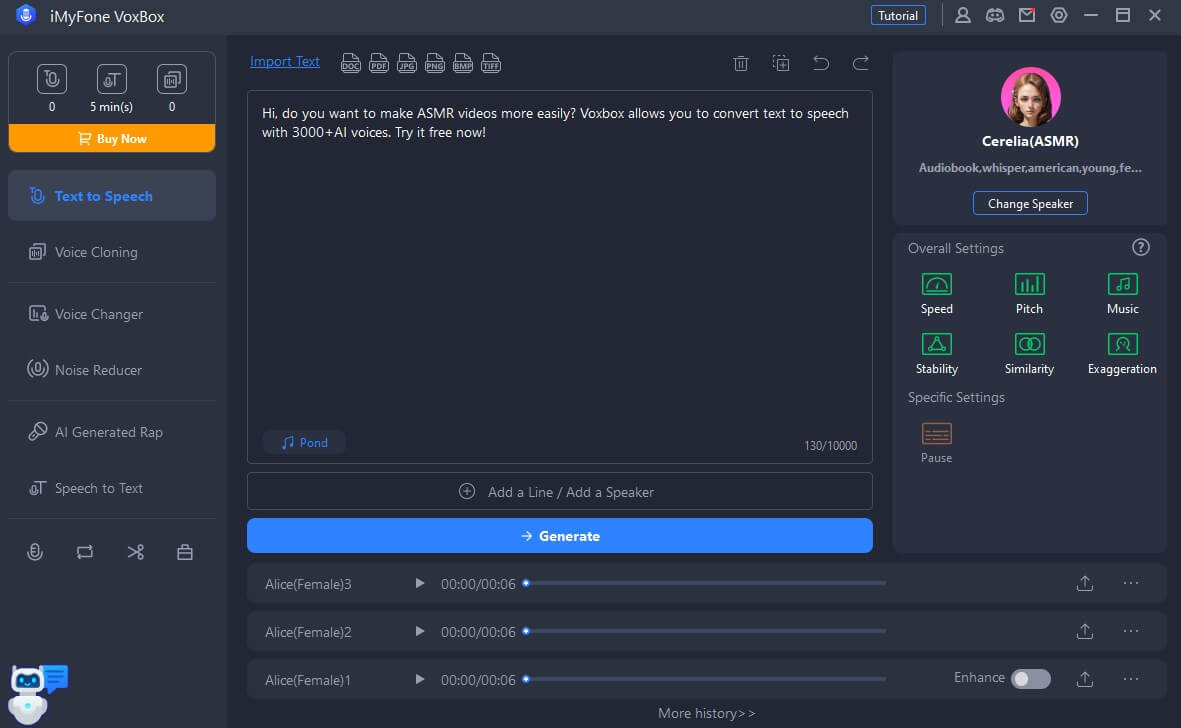Open the Similarity setting
This screenshot has height=728, width=1181.
click(1029, 354)
